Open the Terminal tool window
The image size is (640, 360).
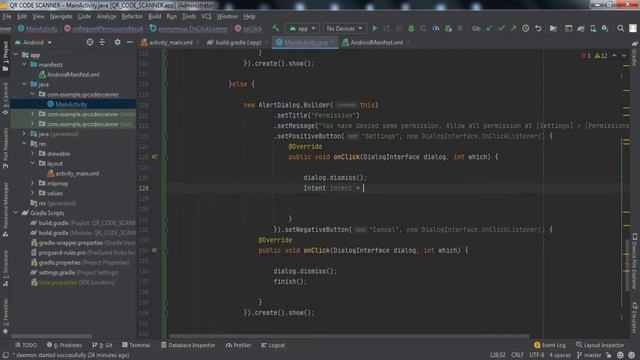tap(136, 345)
